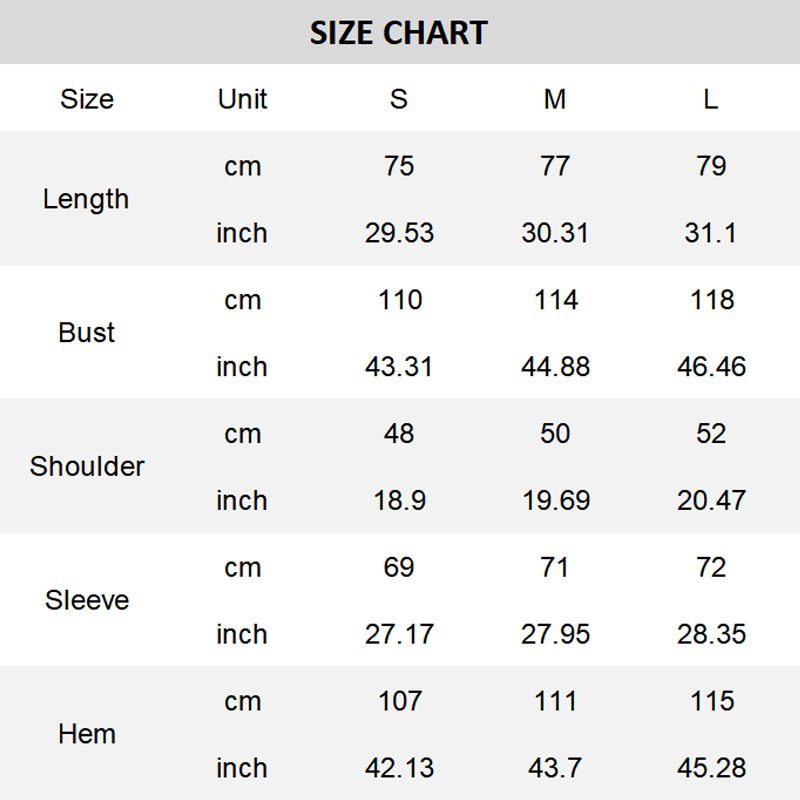The image size is (800, 800).
Task: Select the 114 cm bust value
Action: click(555, 300)
